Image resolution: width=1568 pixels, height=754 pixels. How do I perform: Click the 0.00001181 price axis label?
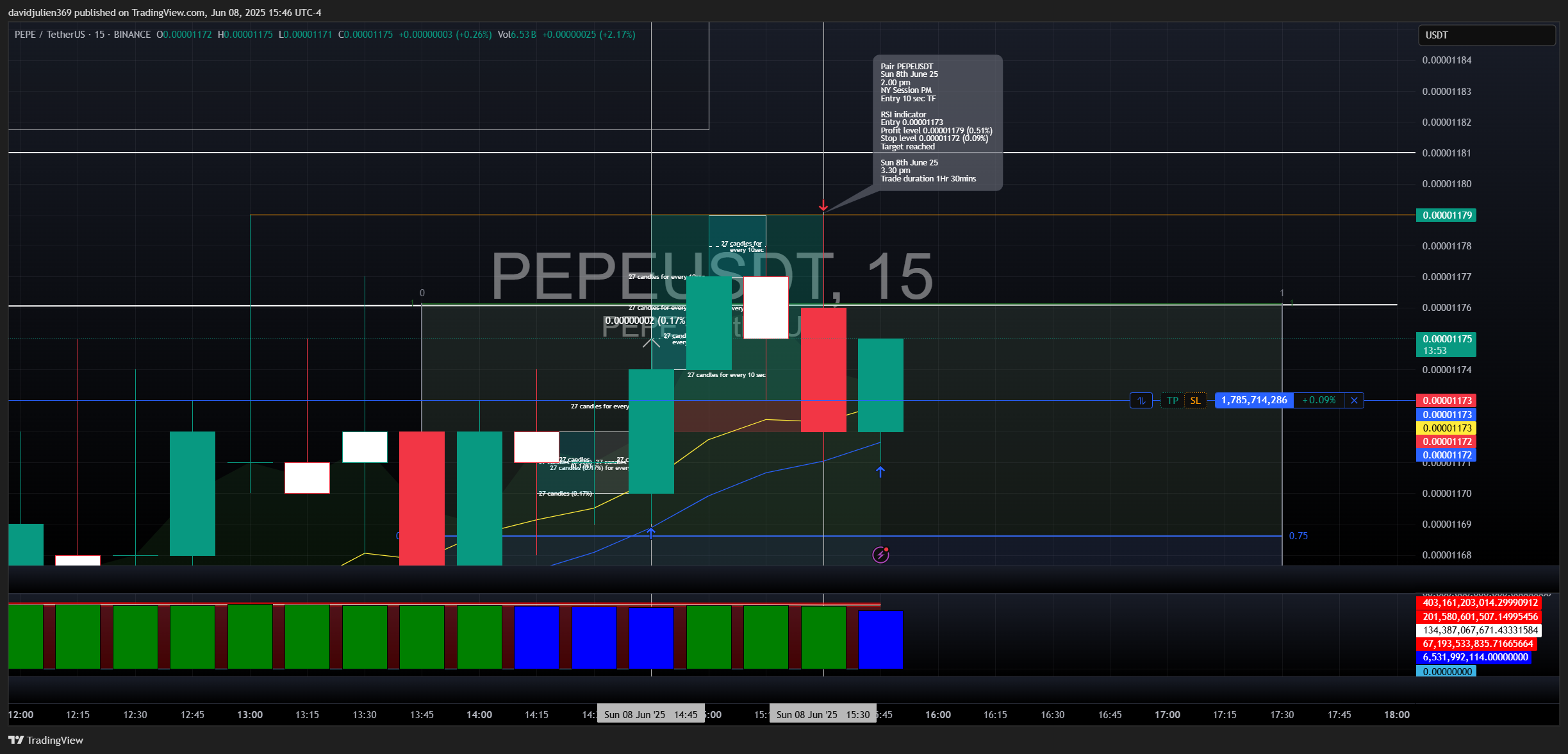(1447, 153)
